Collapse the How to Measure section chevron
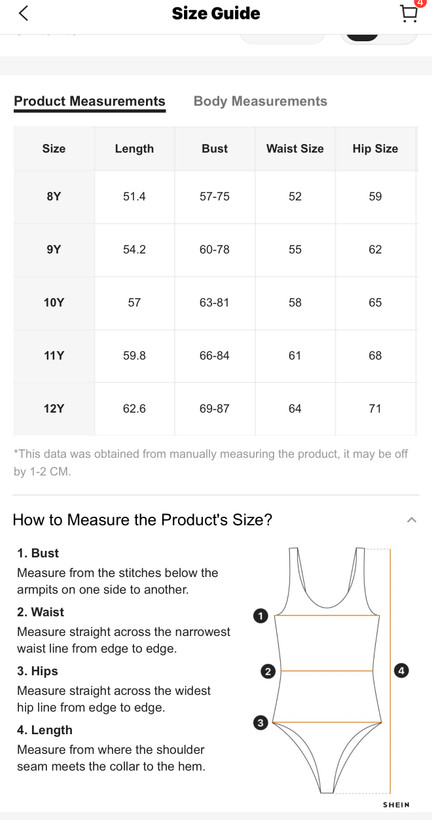 (x=412, y=520)
